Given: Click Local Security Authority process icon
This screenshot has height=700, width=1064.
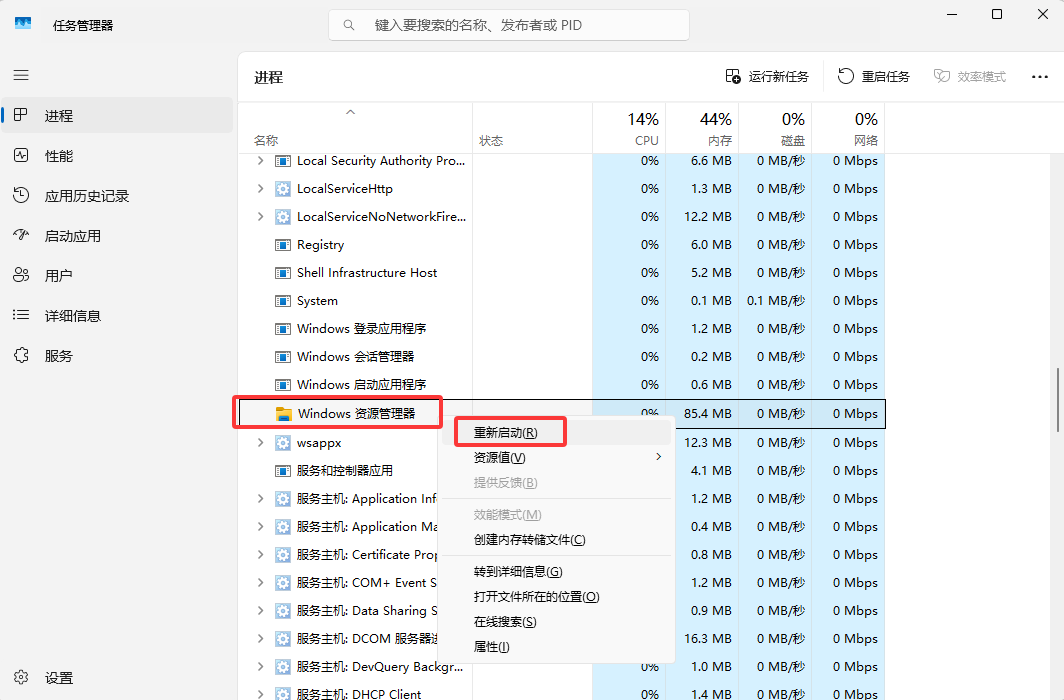Looking at the screenshot, I should click(282, 161).
